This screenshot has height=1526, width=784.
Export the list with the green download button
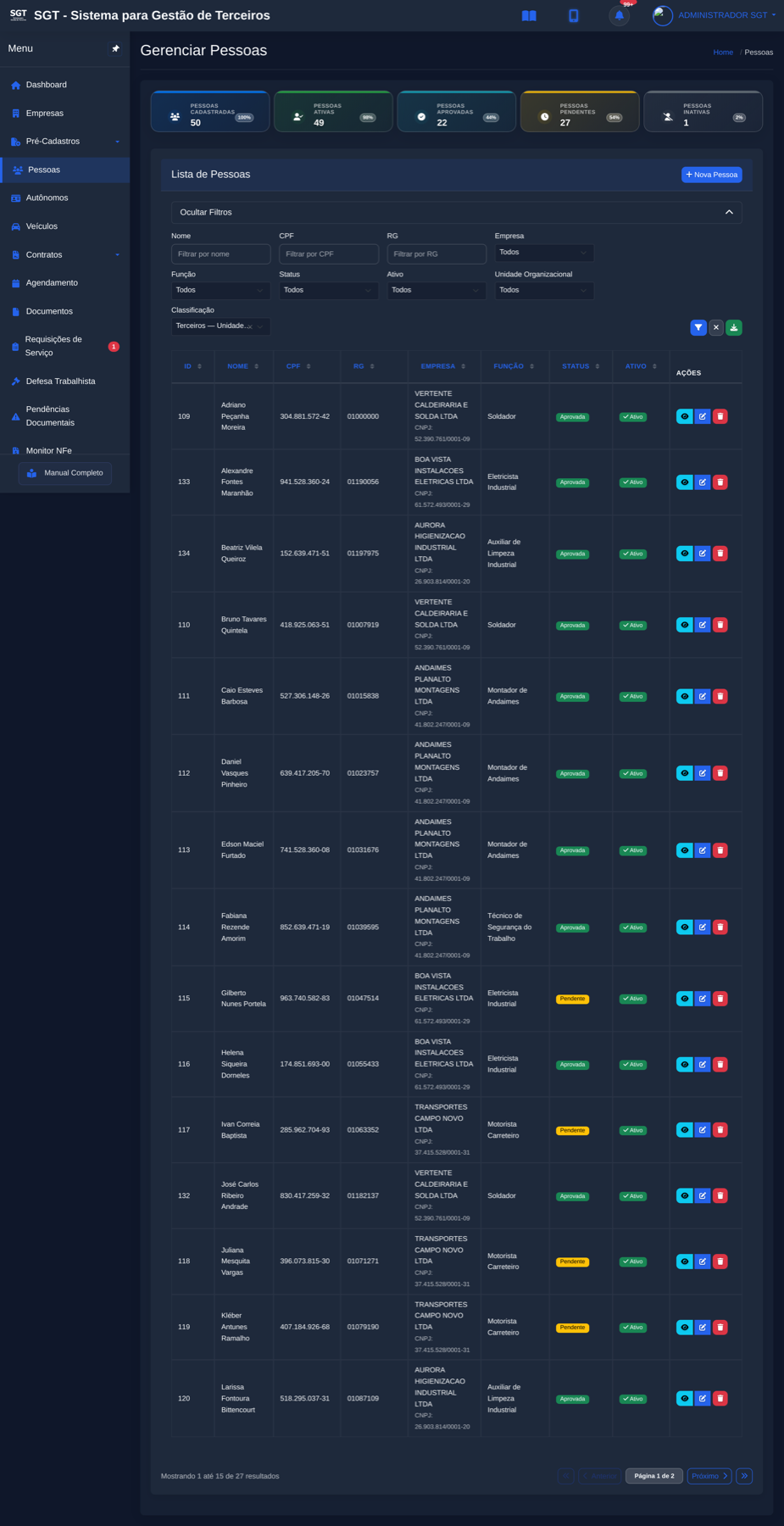point(734,327)
